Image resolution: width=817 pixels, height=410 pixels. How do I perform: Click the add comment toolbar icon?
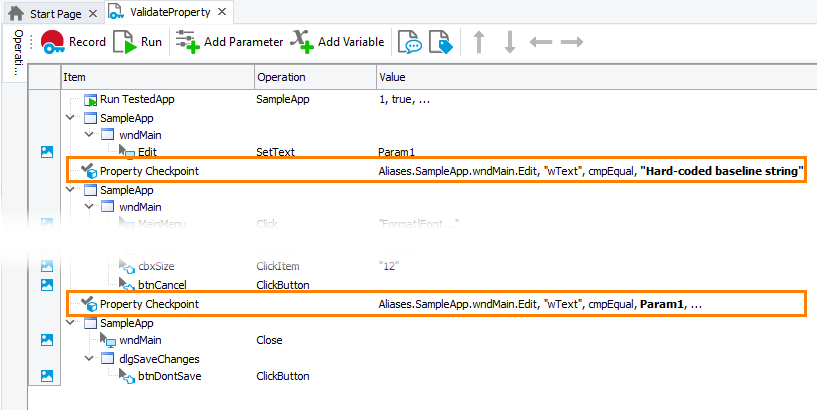coord(409,42)
